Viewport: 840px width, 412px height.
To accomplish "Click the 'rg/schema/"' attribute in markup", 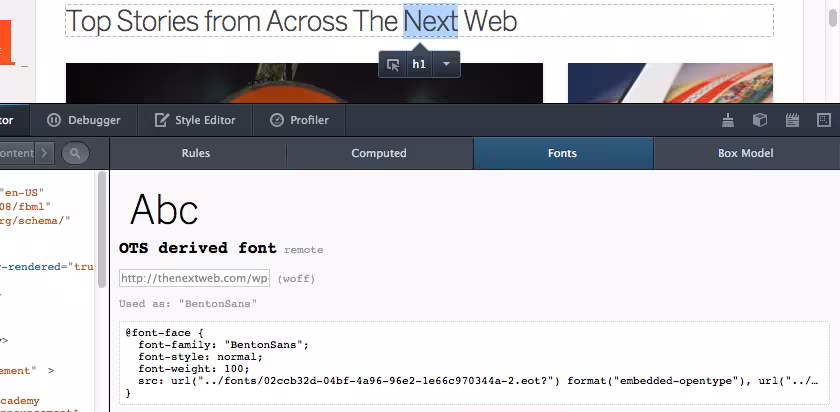I will point(35,220).
